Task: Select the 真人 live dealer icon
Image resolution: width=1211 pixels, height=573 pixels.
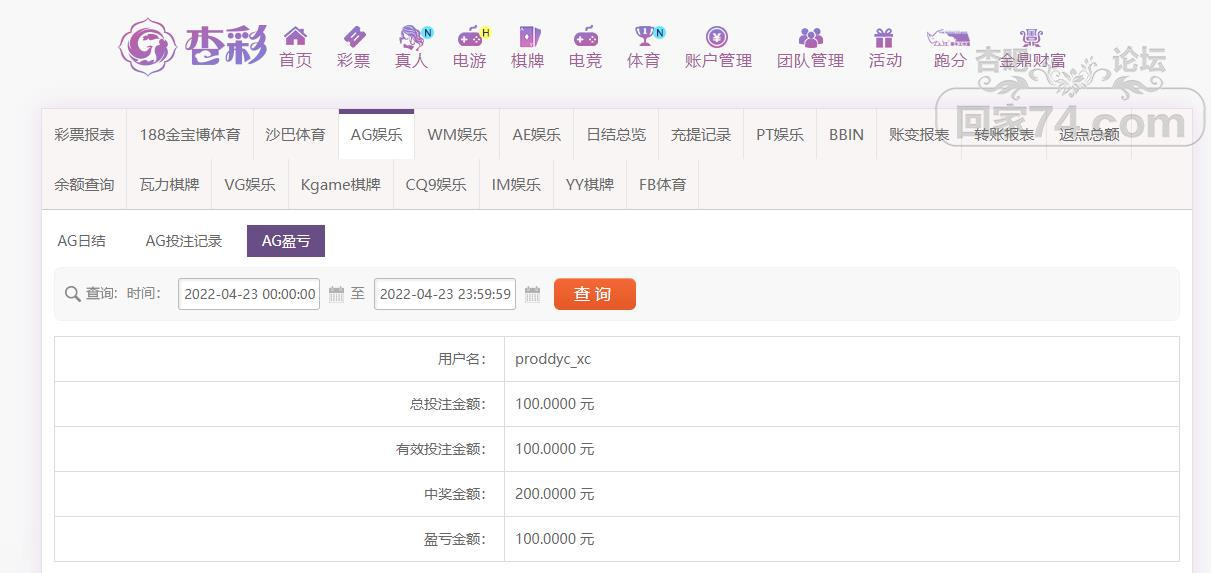Action: coord(411,37)
